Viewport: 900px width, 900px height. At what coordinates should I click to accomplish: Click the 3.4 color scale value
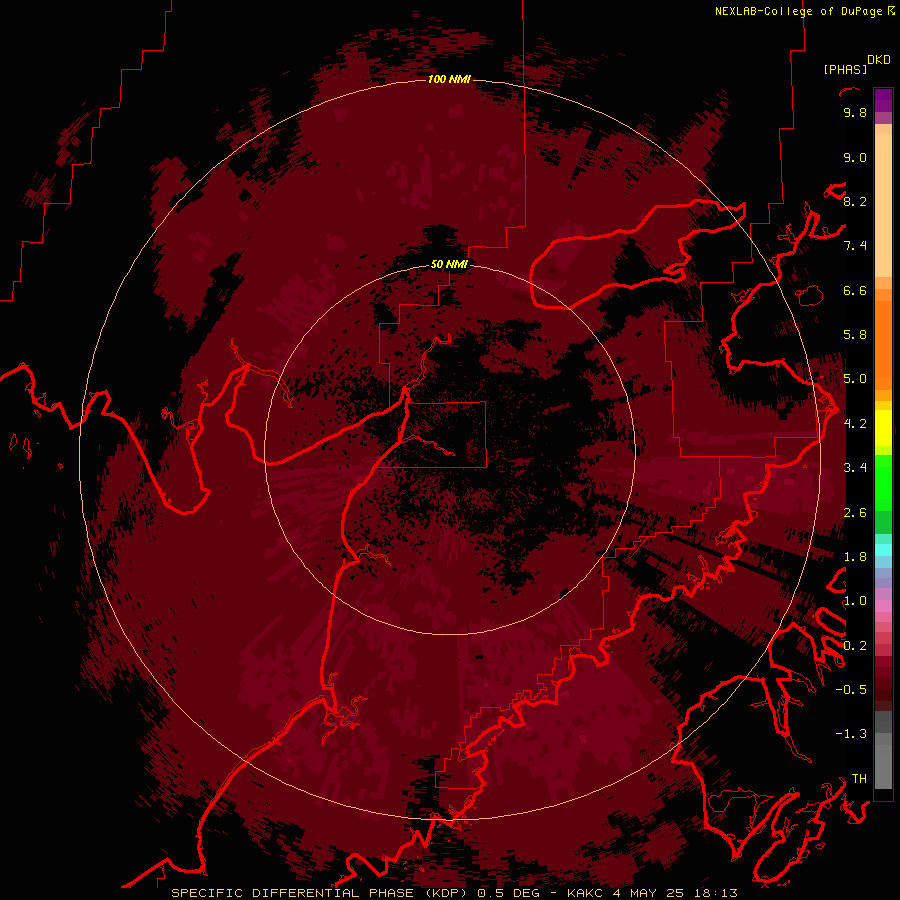pos(855,468)
